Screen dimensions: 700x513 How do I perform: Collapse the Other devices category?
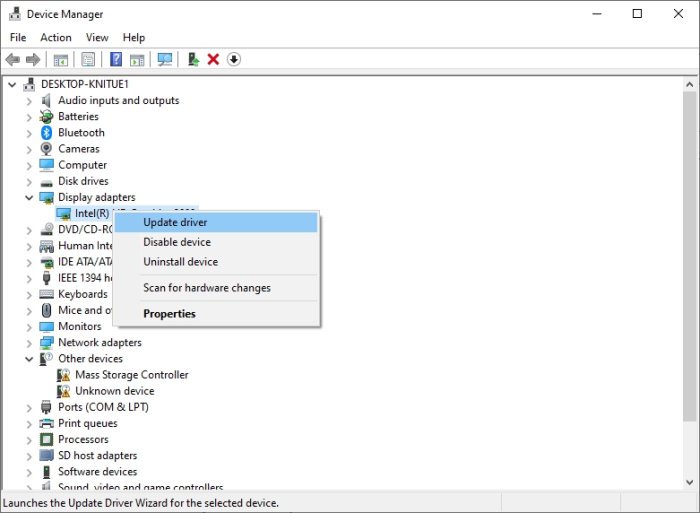click(29, 359)
